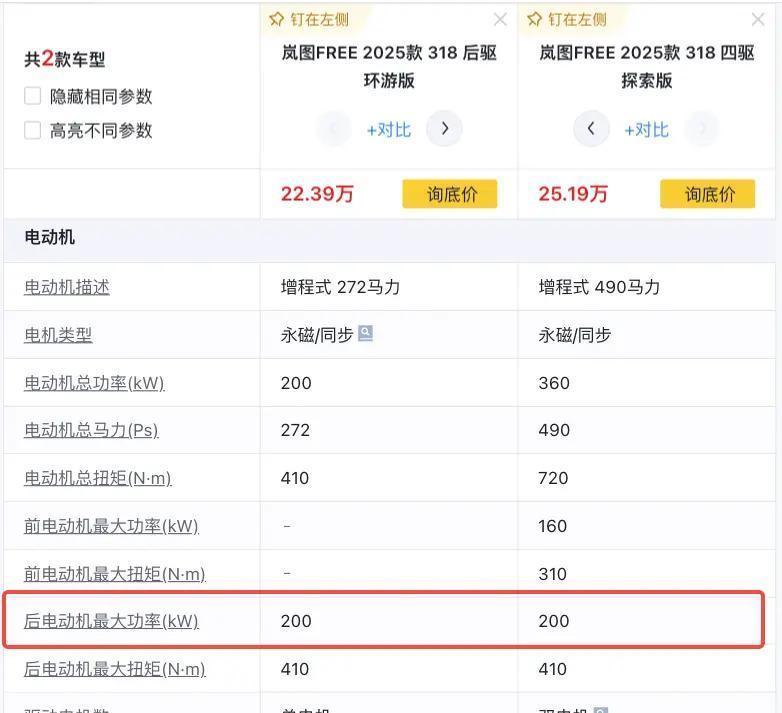Remove 后驱环游版 column with X

click(x=500, y=19)
